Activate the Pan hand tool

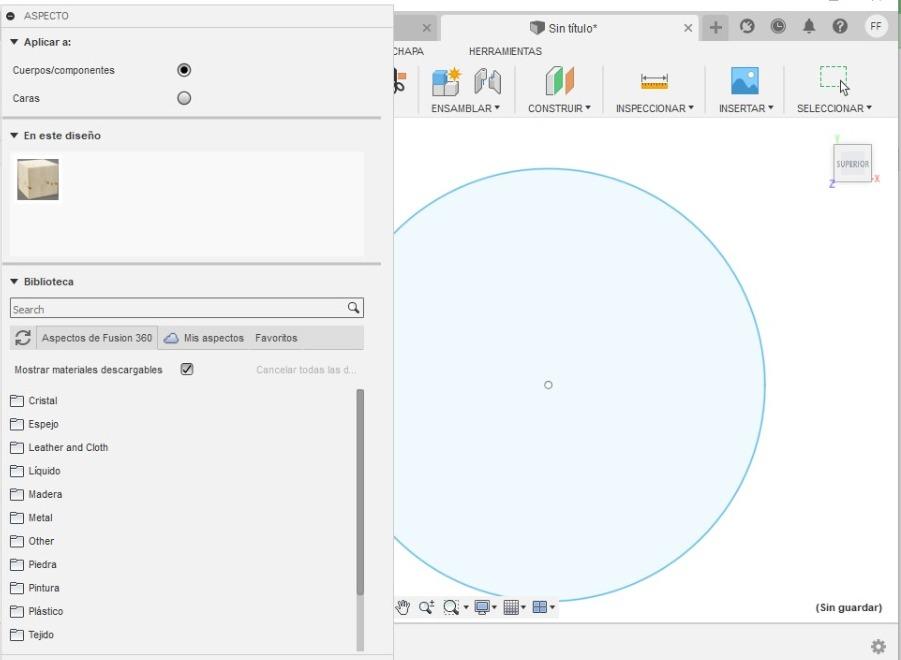403,607
